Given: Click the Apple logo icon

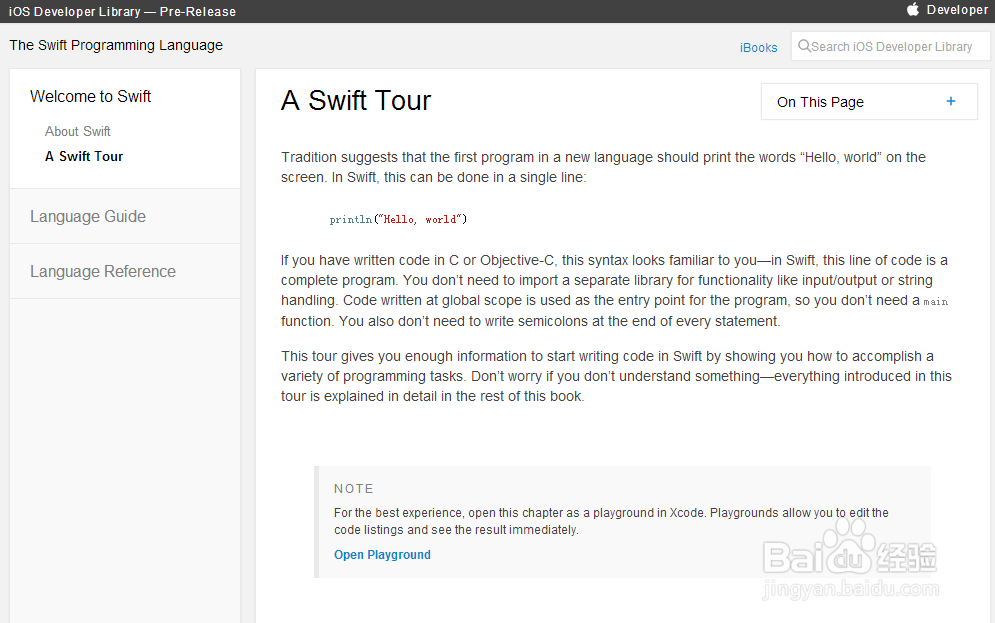Looking at the screenshot, I should coord(913,10).
